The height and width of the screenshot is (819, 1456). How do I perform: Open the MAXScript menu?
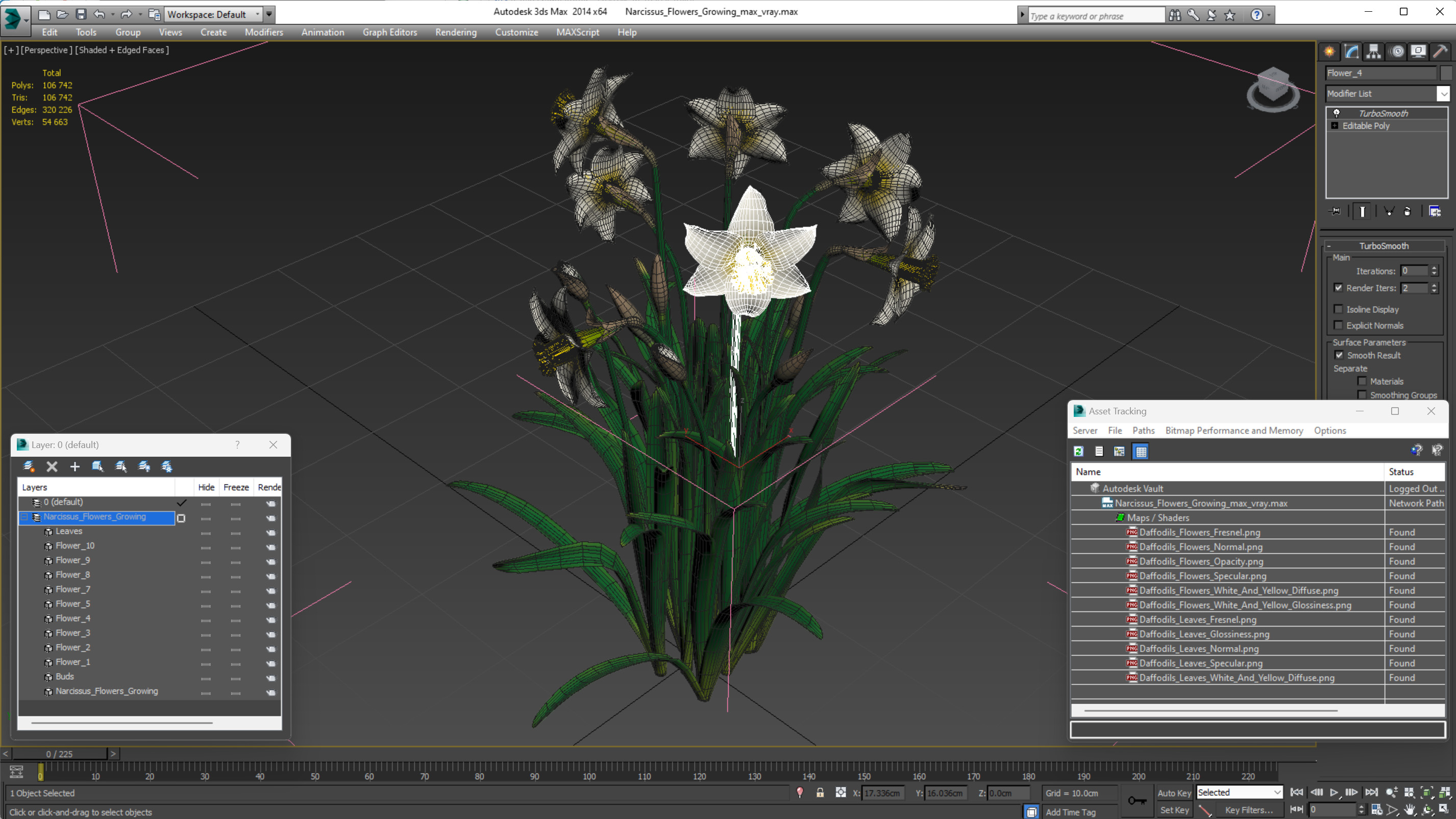(577, 32)
